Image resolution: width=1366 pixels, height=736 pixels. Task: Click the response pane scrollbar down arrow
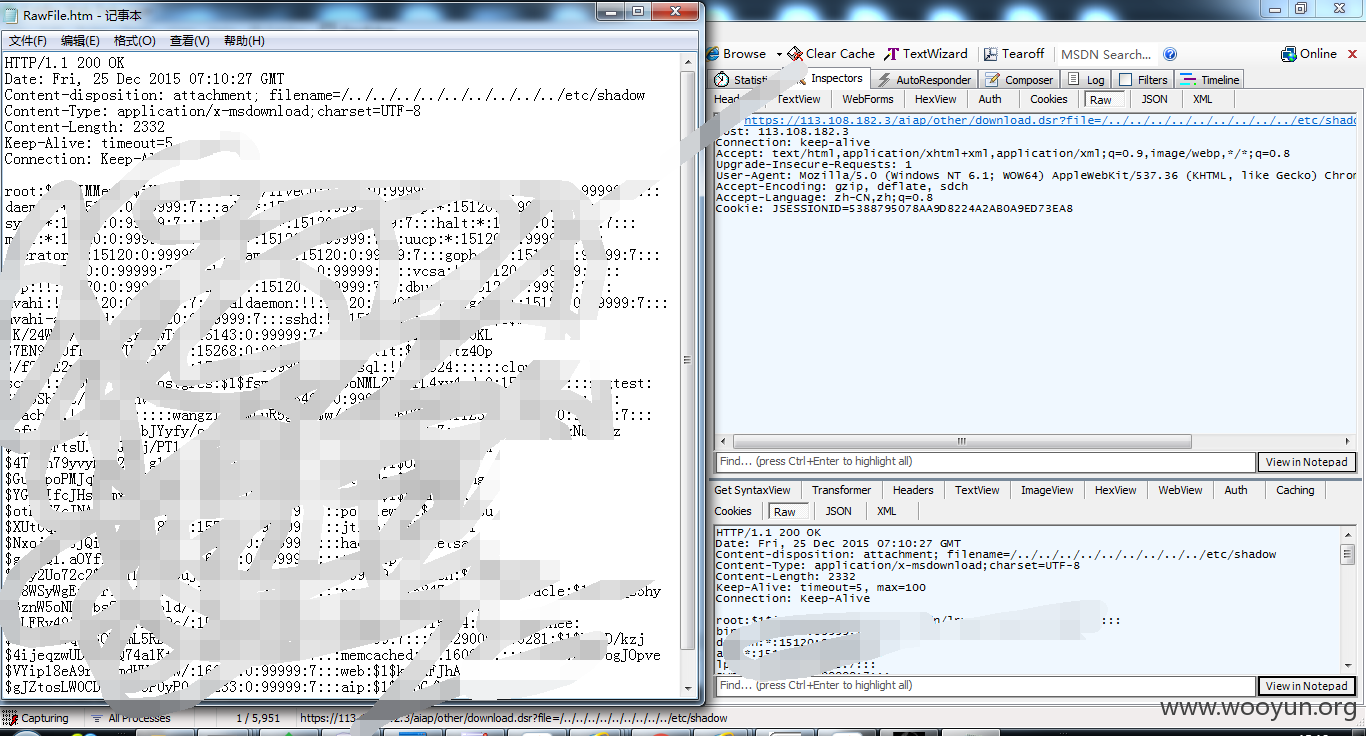(1347, 667)
